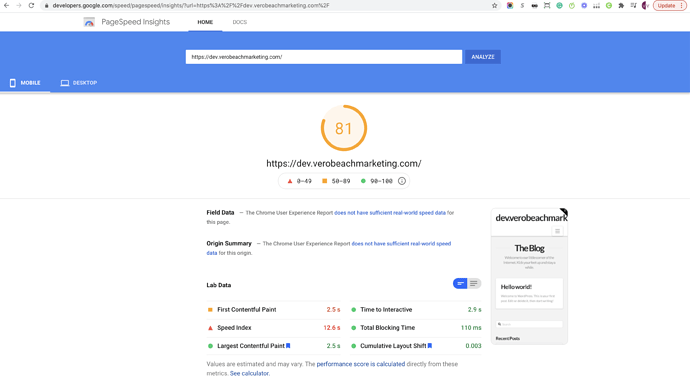
Task: Click the browser back arrow
Action: click(x=7, y=5)
